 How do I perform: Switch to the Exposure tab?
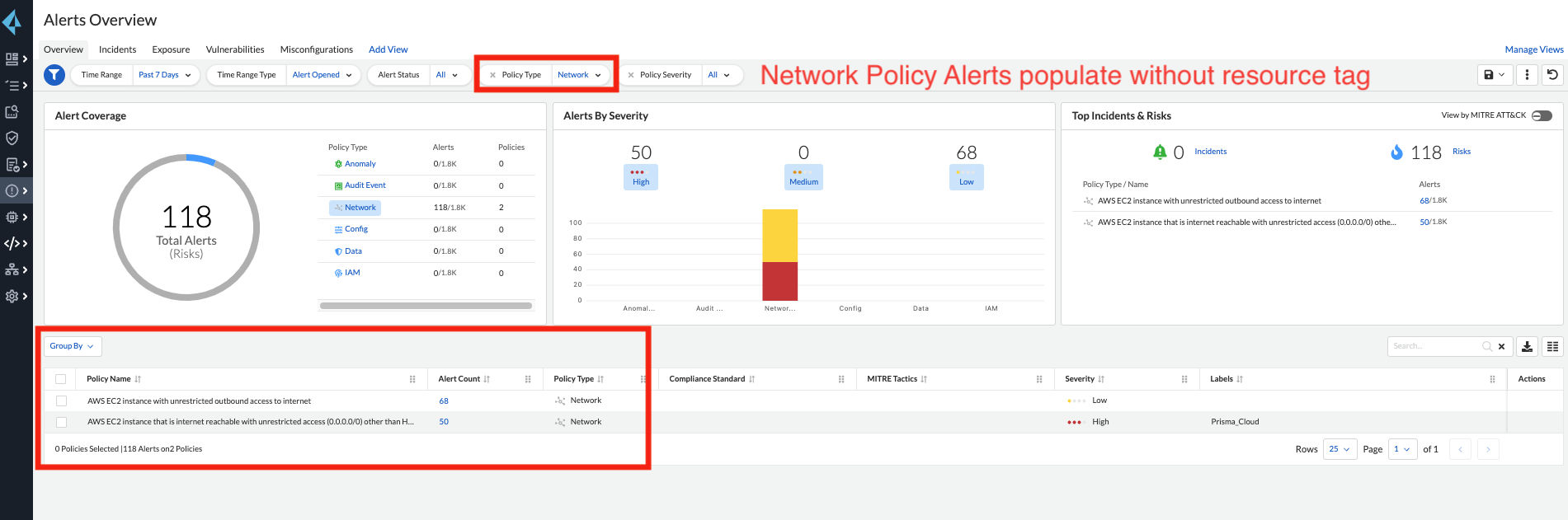pos(171,49)
